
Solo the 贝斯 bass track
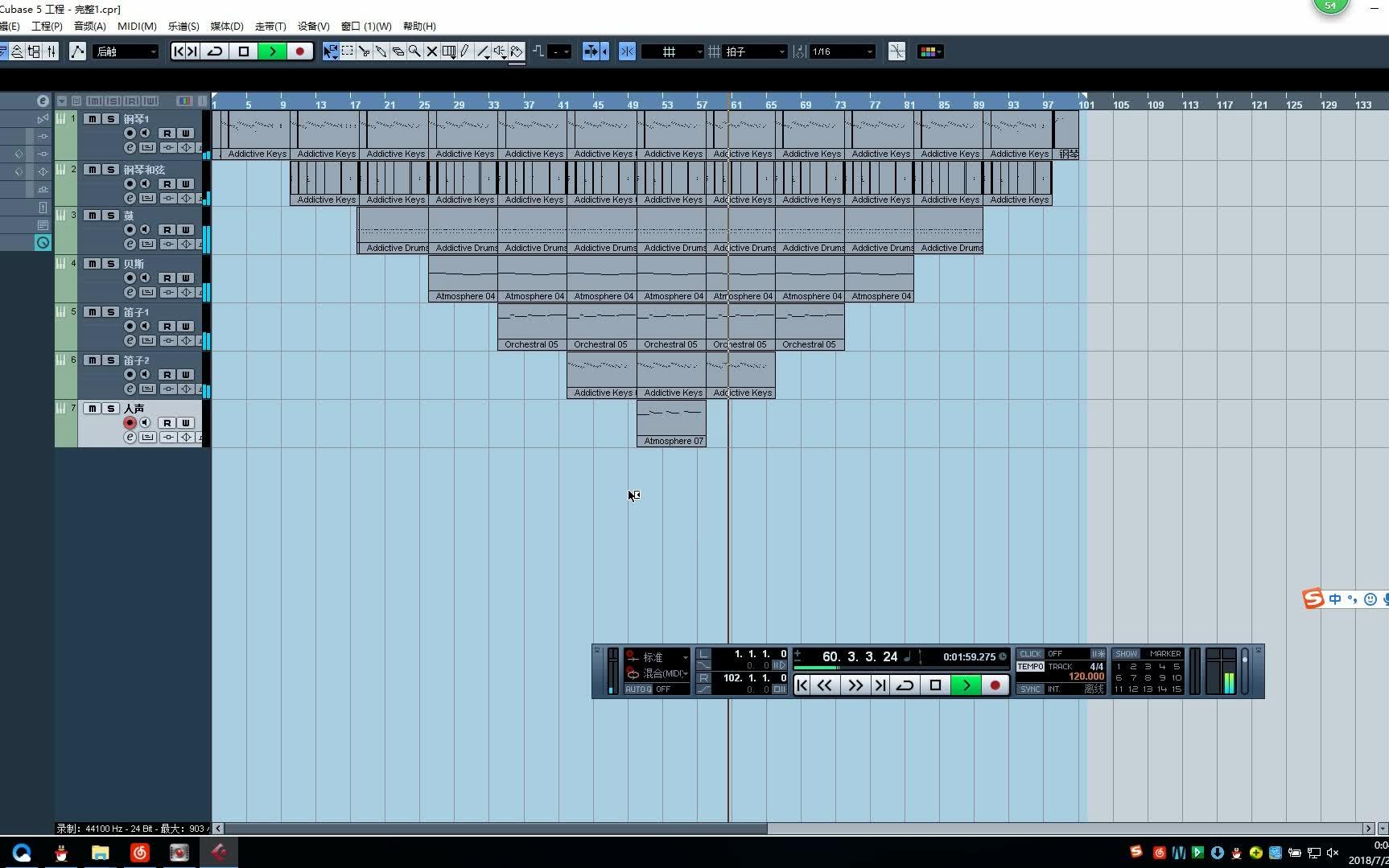[111, 264]
